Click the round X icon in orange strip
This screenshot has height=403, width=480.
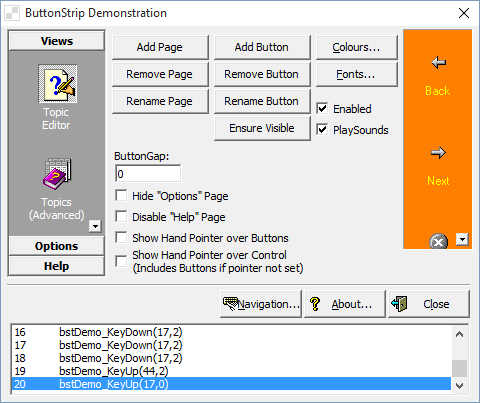pos(438,241)
